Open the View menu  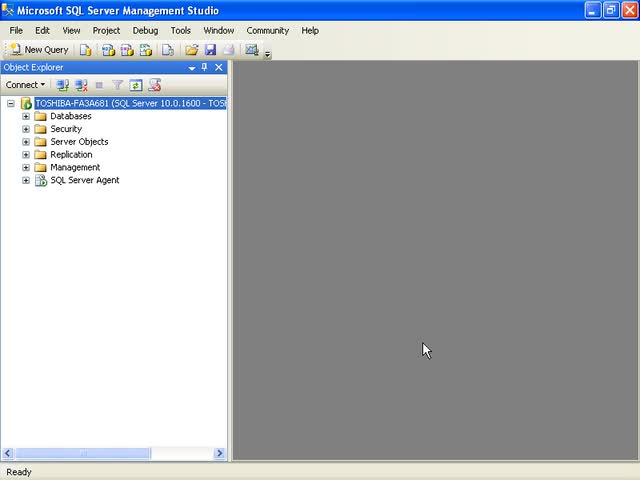tap(71, 31)
